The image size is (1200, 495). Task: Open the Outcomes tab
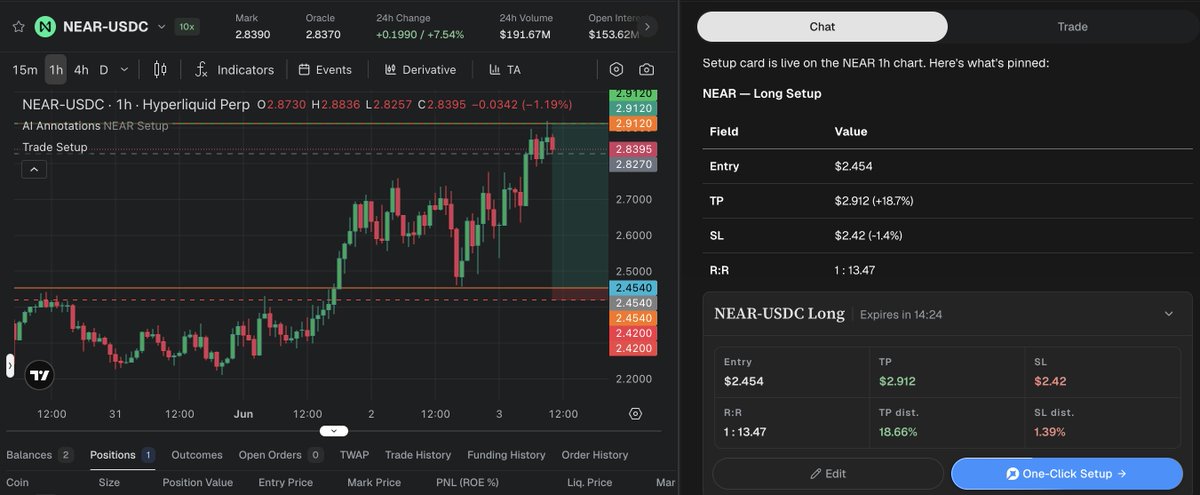click(x=197, y=455)
